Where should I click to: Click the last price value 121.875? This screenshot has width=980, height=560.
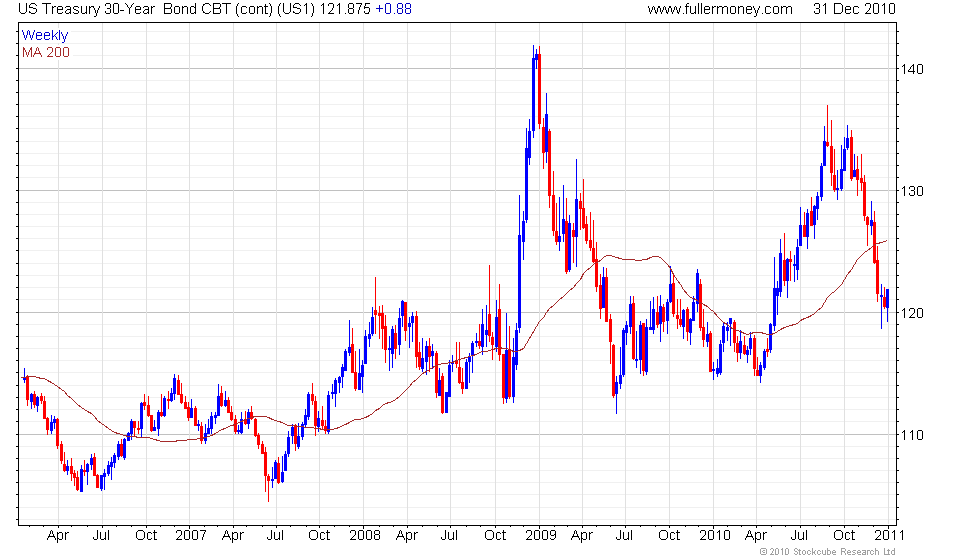point(344,9)
